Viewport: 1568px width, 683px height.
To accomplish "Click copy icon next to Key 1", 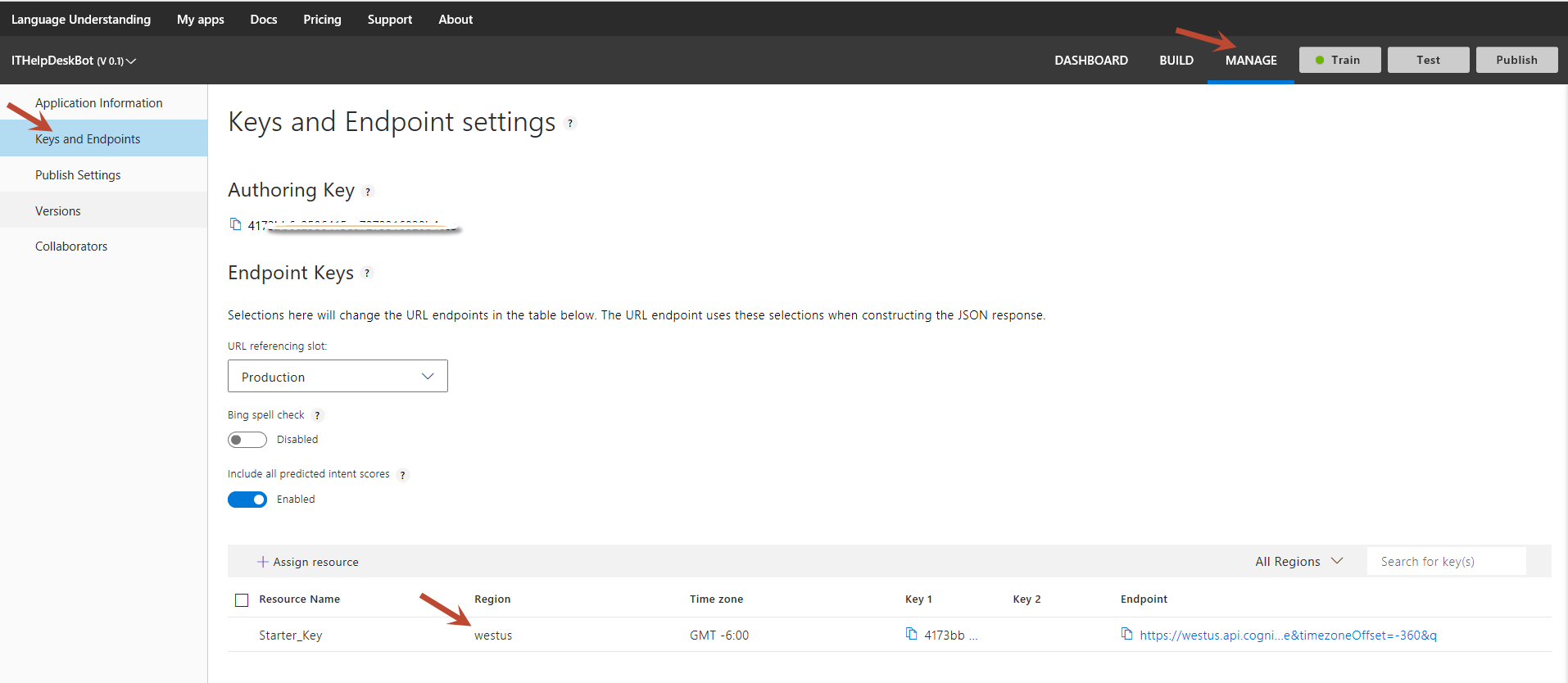I will [911, 634].
